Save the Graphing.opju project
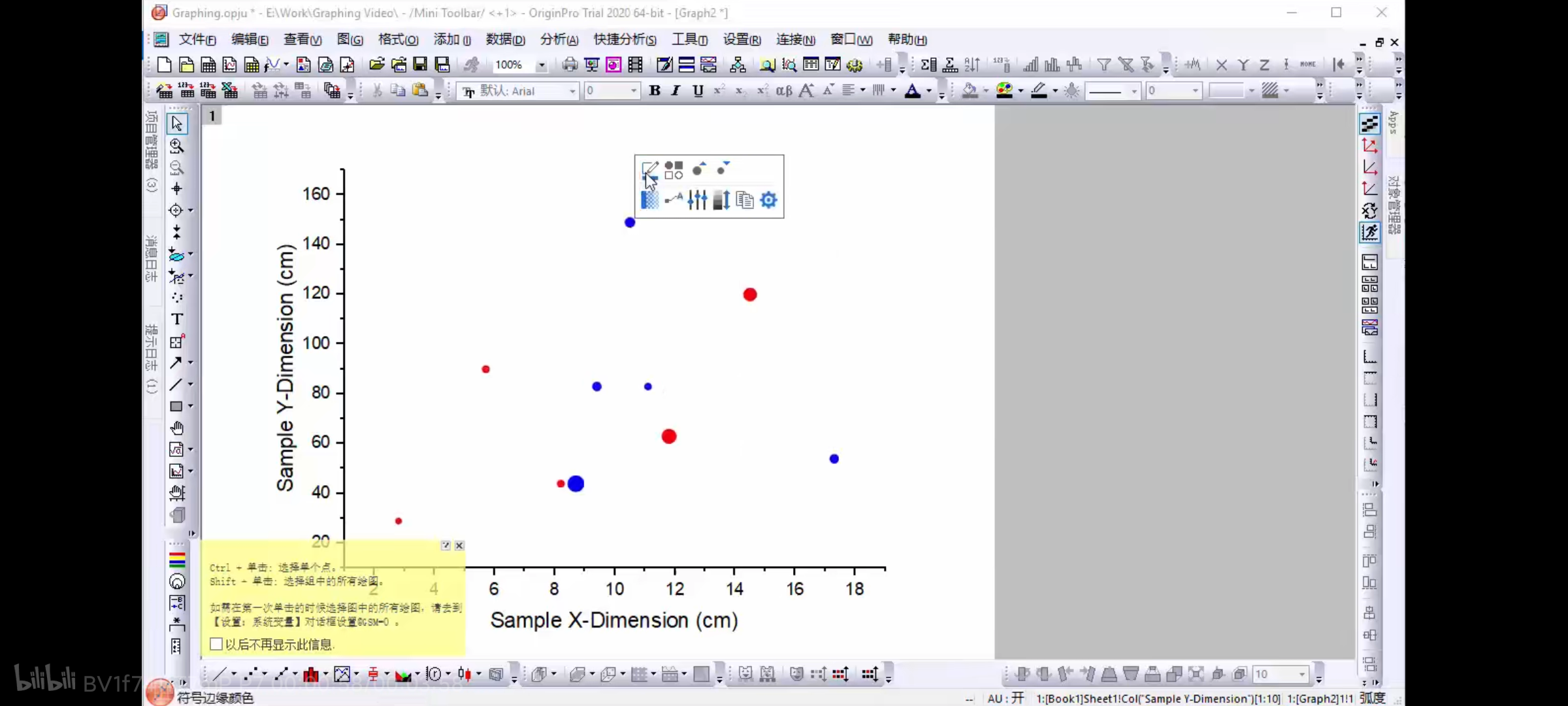Image resolution: width=1568 pixels, height=706 pixels. pos(420,64)
